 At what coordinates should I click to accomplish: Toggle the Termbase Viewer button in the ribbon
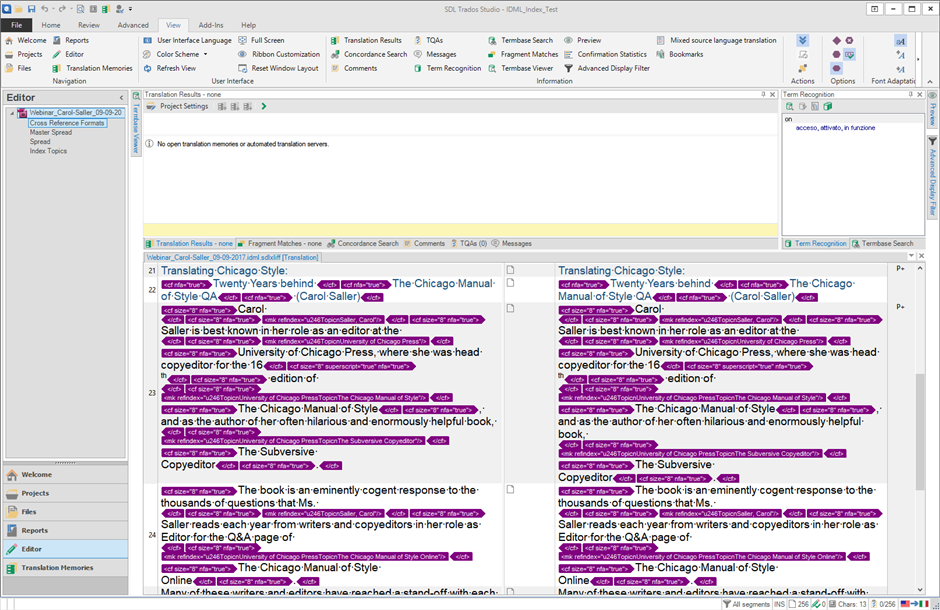[520, 68]
